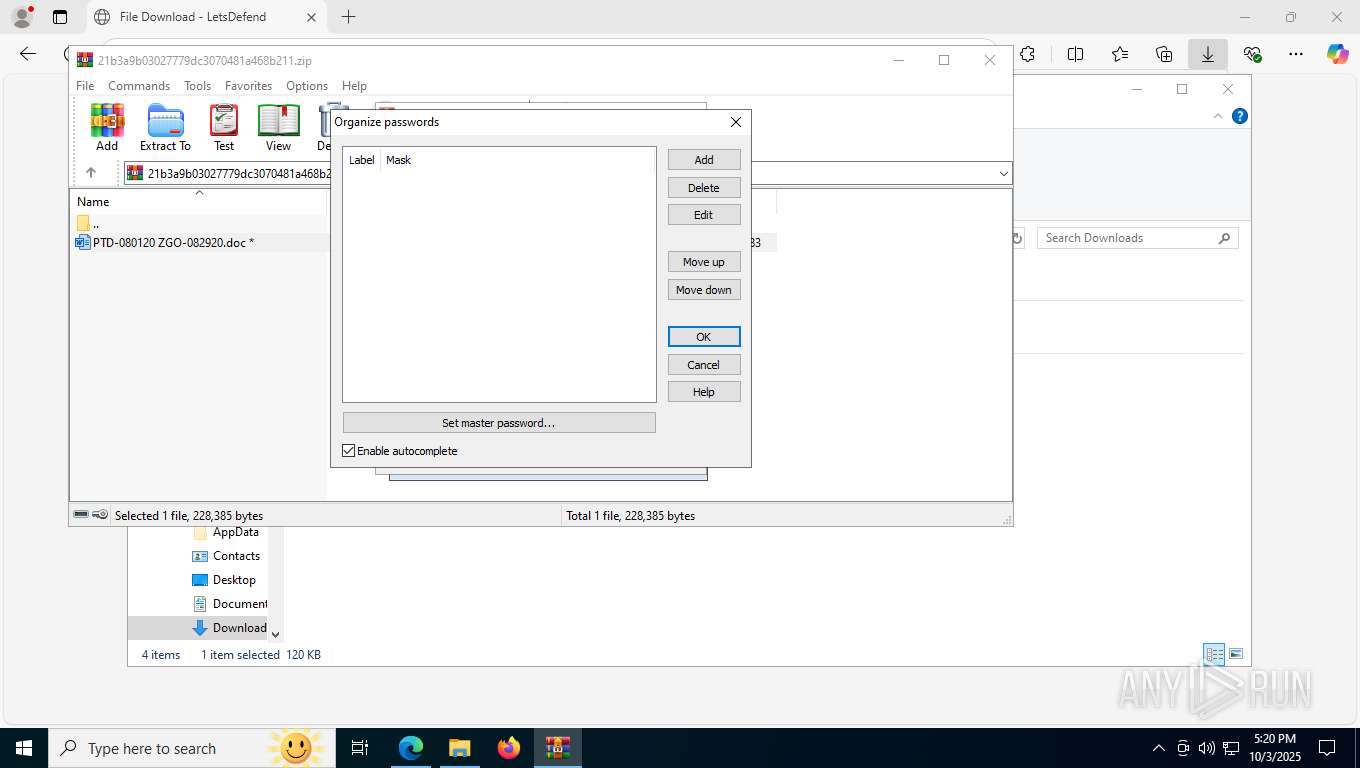Close the Organize passwords dialog

click(x=736, y=122)
